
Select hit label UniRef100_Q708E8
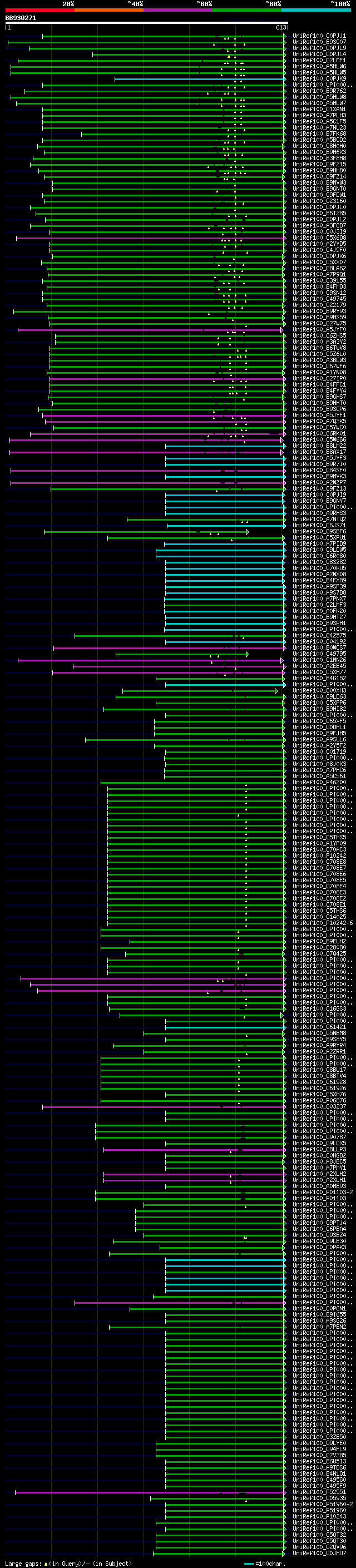[319, 862]
